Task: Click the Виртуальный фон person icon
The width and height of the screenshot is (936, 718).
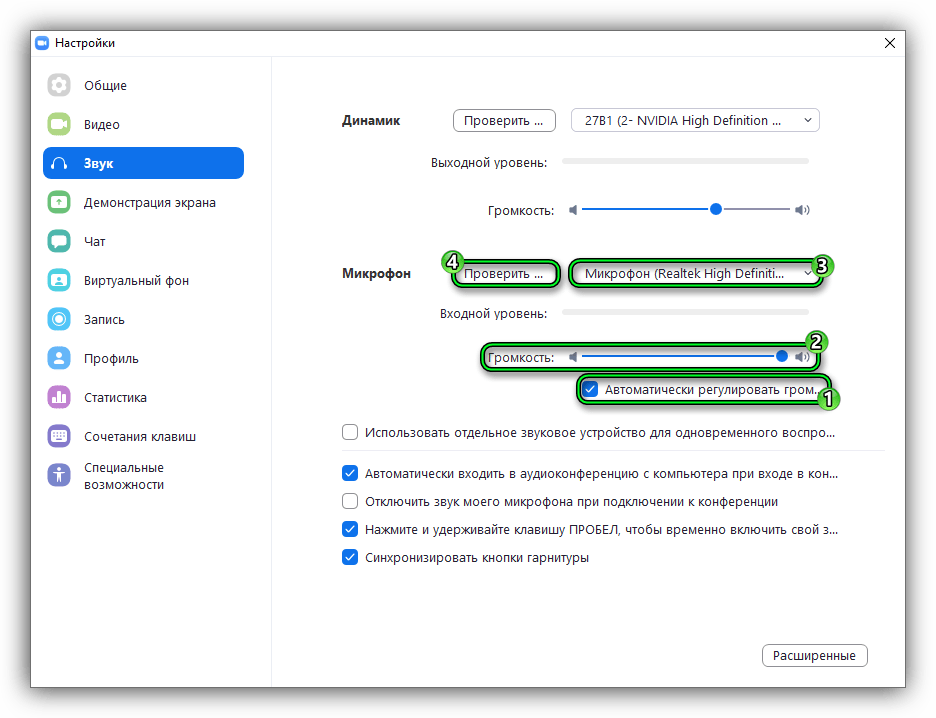Action: pyautogui.click(x=58, y=281)
